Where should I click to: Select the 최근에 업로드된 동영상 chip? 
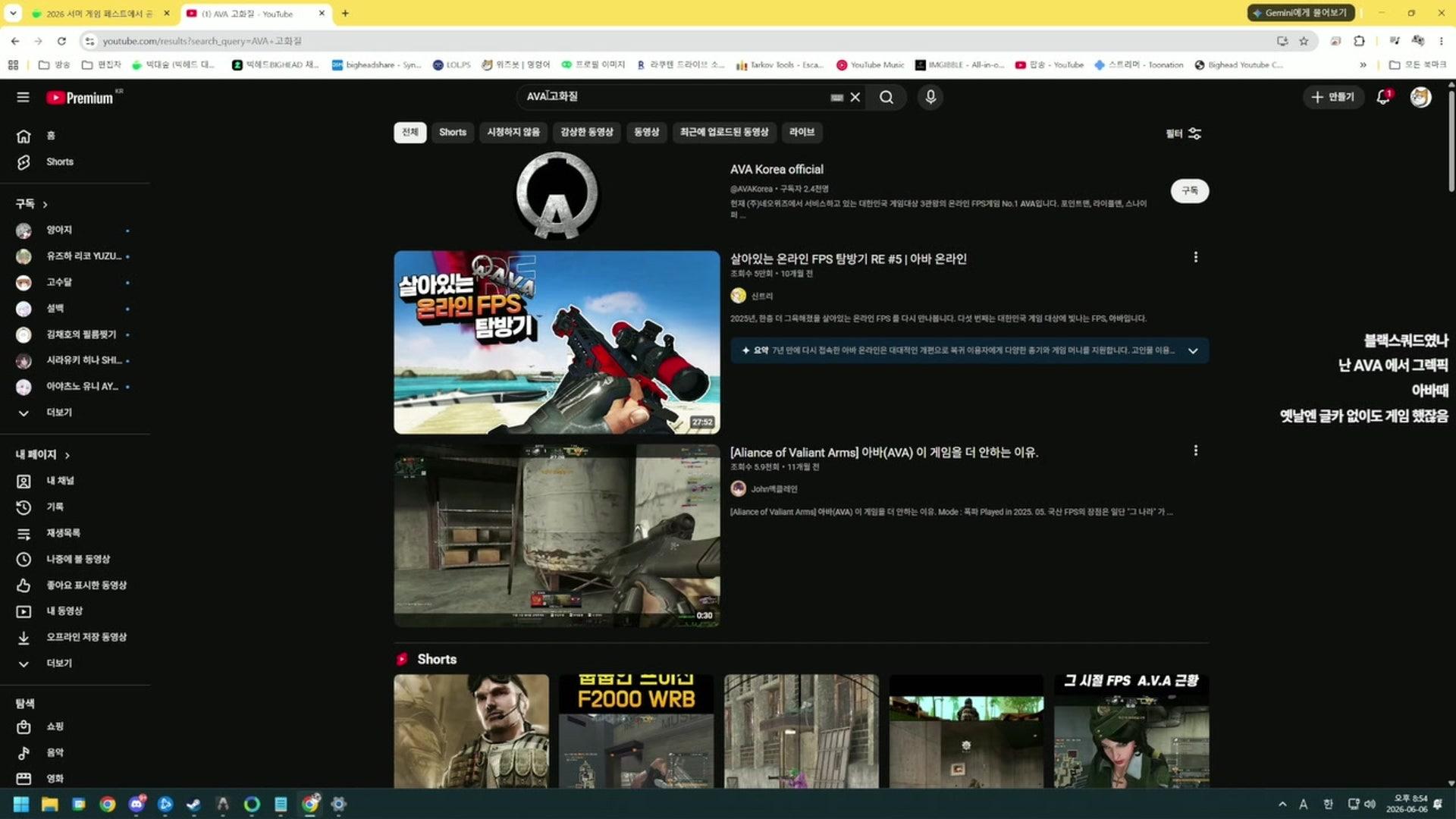tap(724, 132)
